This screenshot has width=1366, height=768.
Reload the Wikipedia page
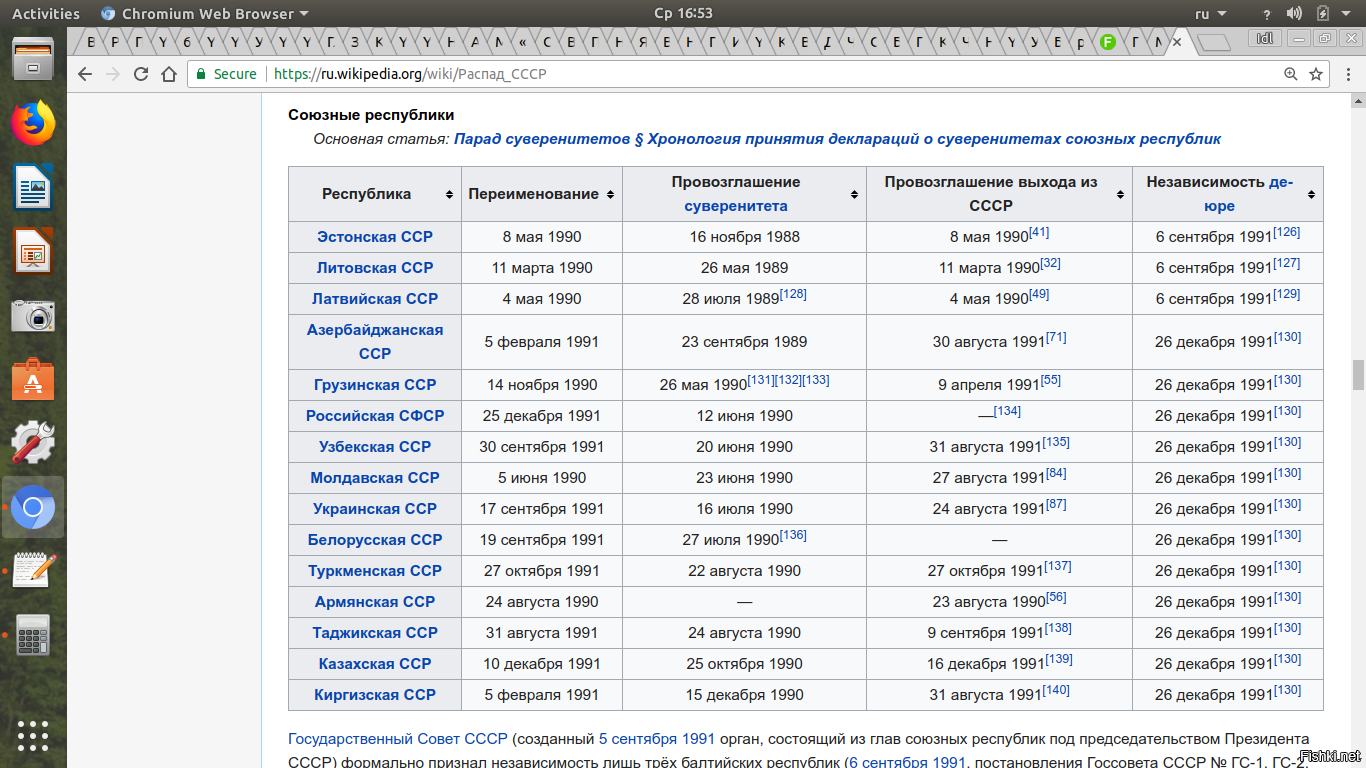pos(141,74)
